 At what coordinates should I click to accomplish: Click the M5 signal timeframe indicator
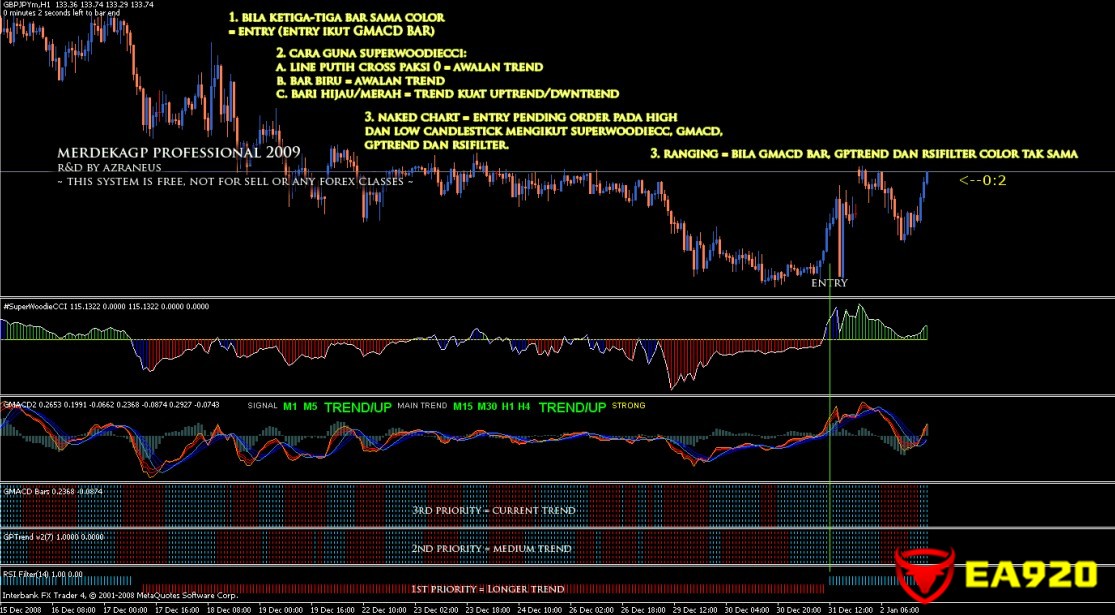point(310,406)
